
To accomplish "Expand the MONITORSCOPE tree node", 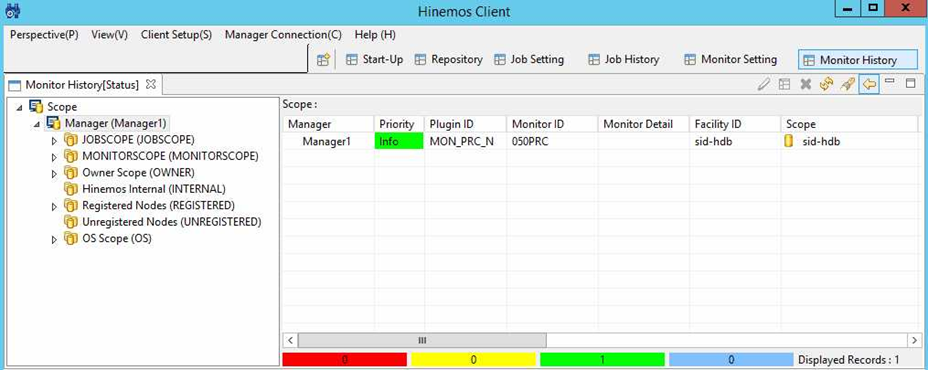I will pos(54,157).
